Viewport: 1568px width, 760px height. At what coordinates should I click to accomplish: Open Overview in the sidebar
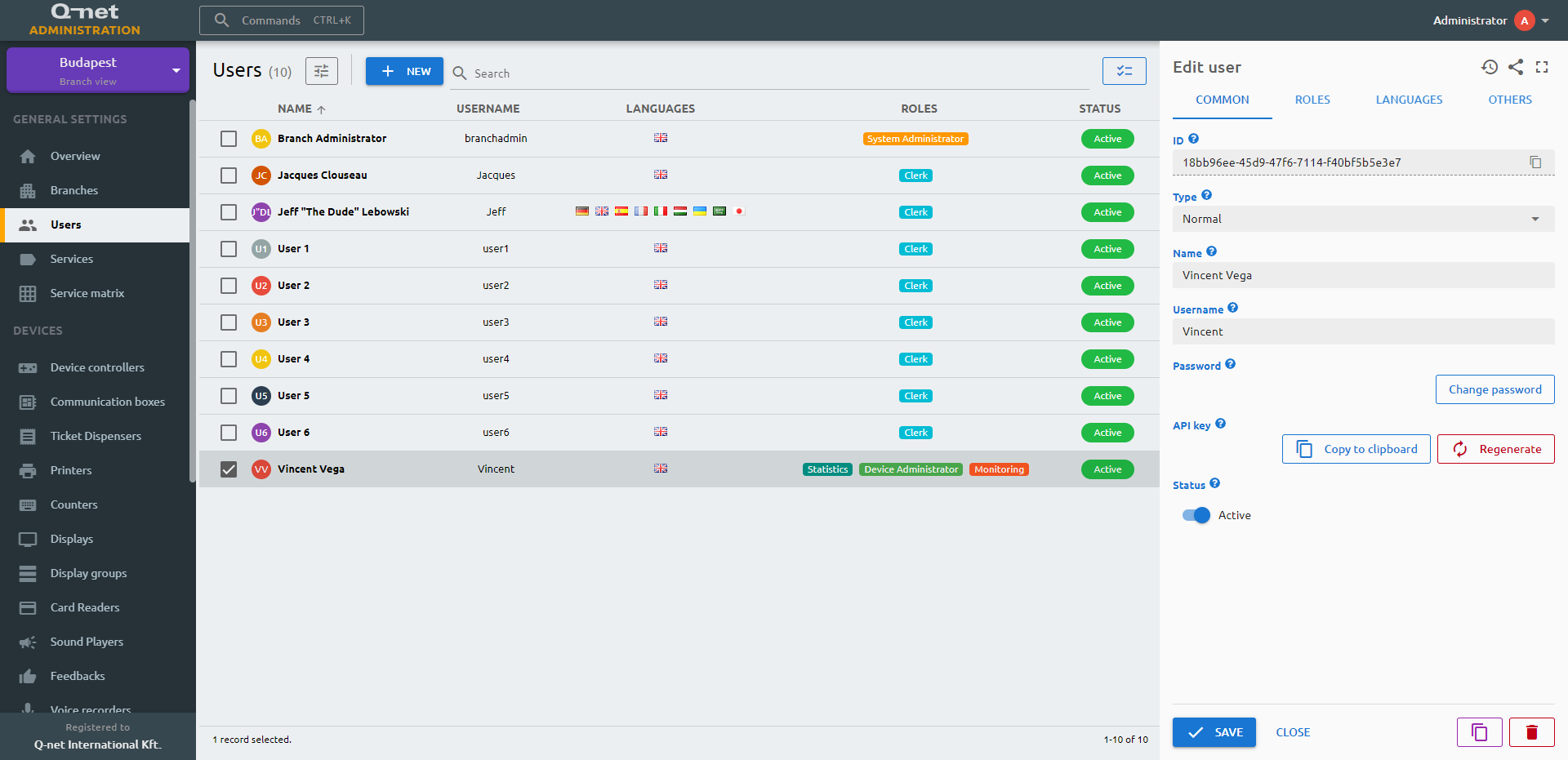click(95, 156)
